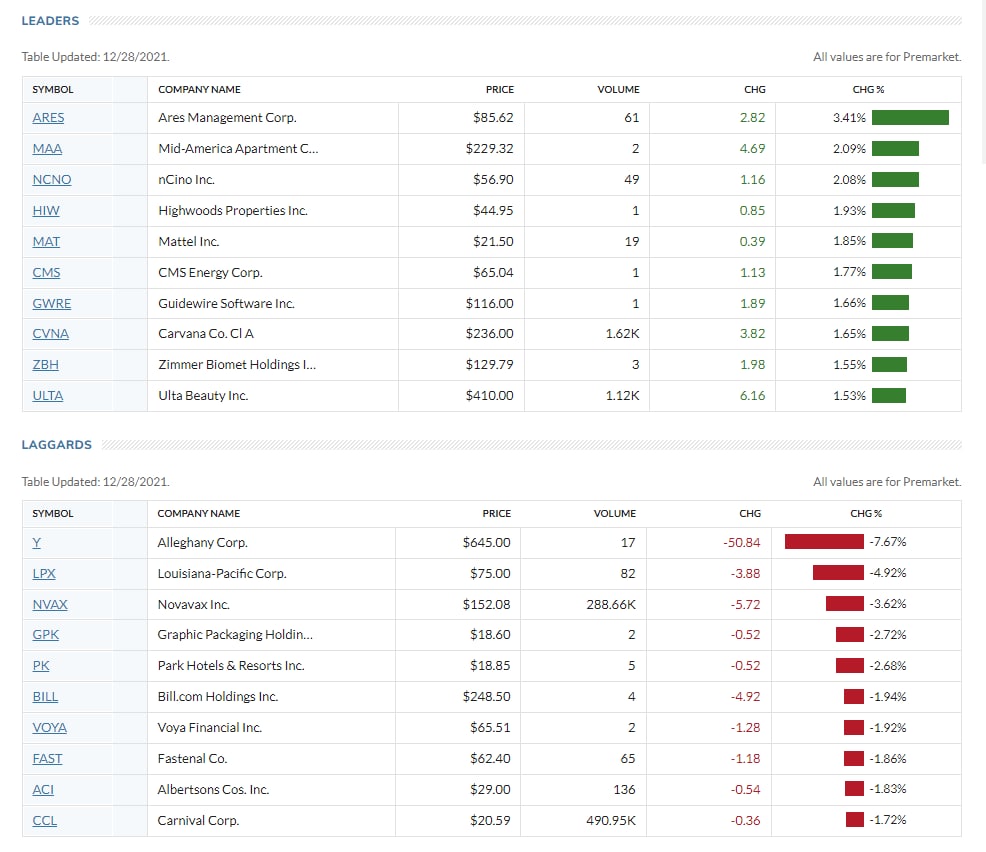Click company name Albertsons Cos. Inc.
Screen dimensions: 986x852
(213, 789)
